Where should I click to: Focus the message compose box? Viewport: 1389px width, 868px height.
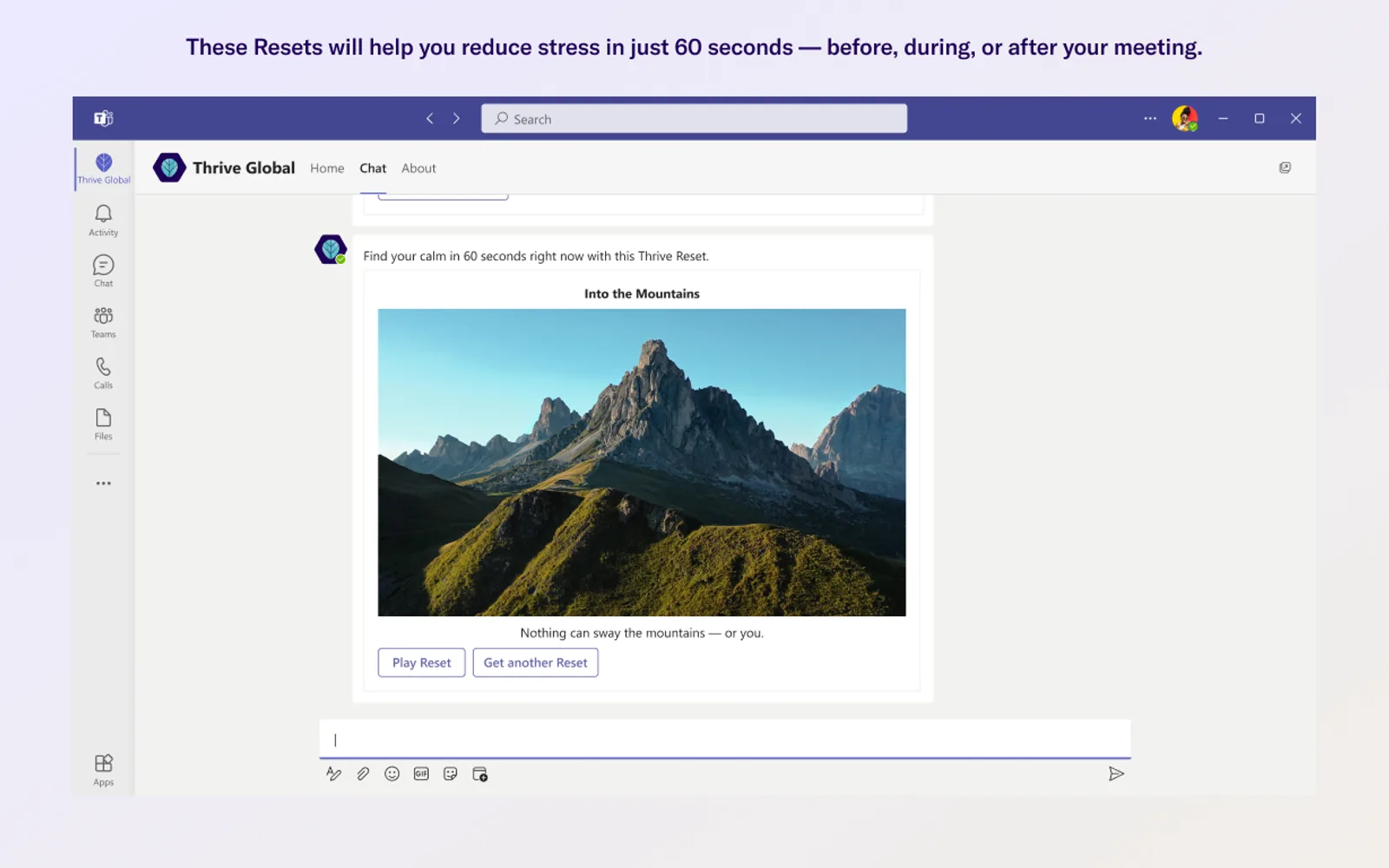pyautogui.click(x=725, y=740)
